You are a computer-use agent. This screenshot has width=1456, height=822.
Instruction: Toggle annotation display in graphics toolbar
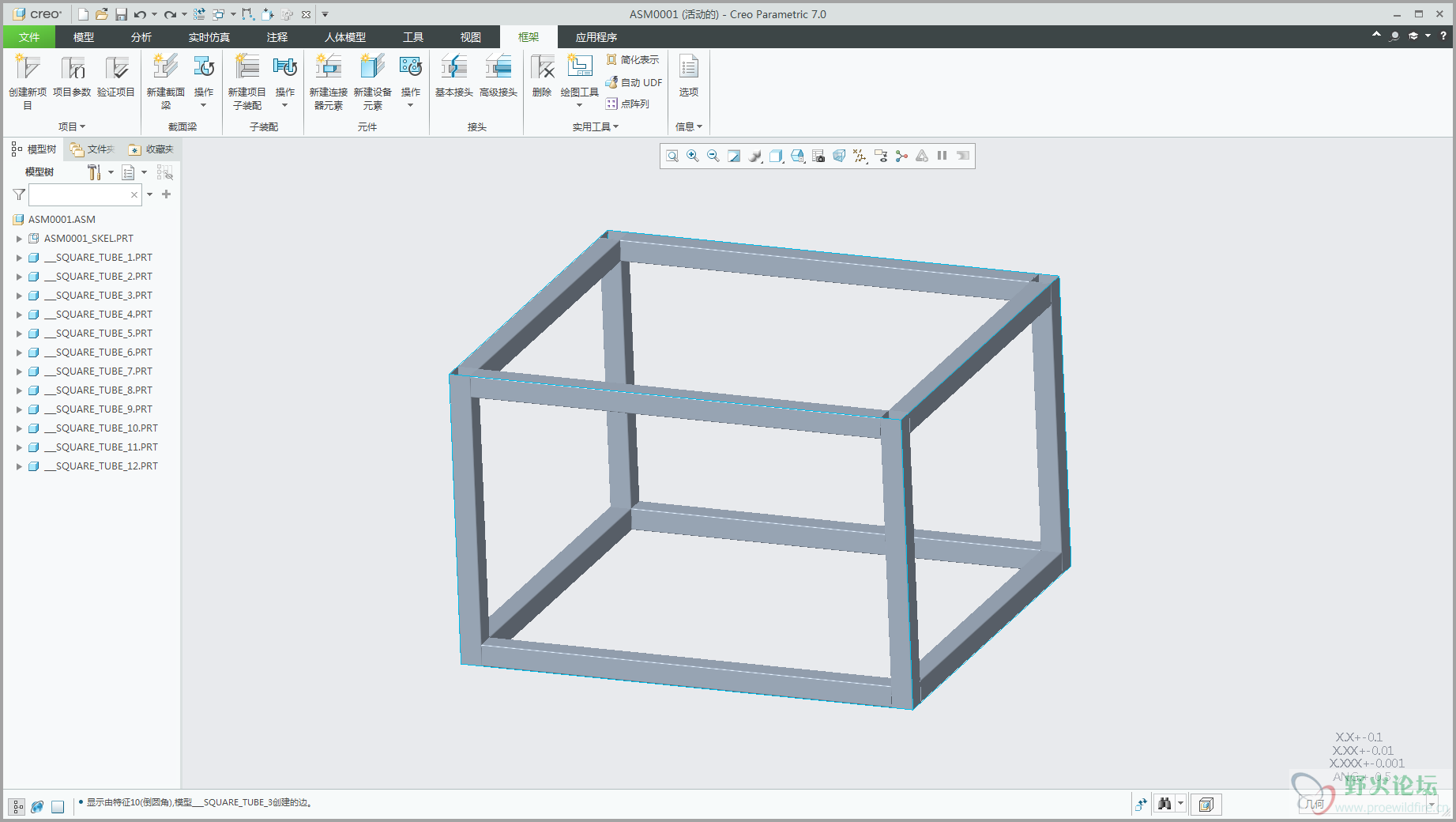[x=881, y=156]
